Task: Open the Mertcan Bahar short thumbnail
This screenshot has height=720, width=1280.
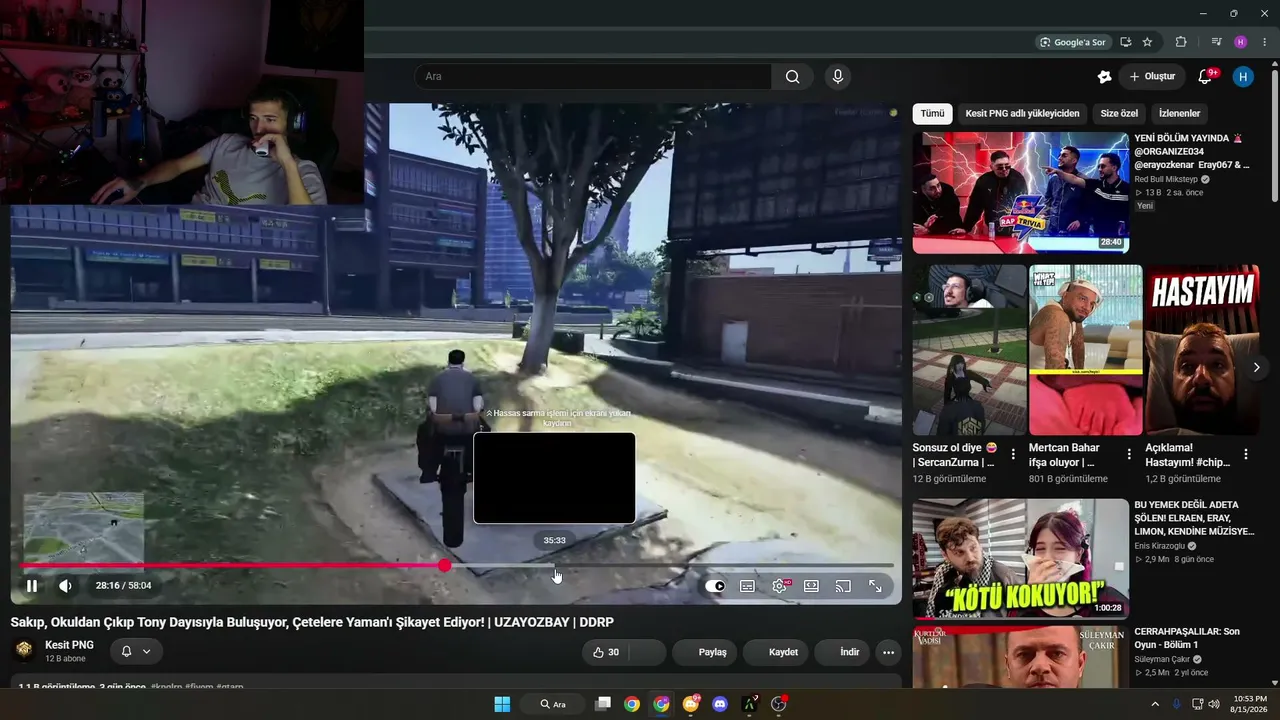Action: click(x=1085, y=350)
